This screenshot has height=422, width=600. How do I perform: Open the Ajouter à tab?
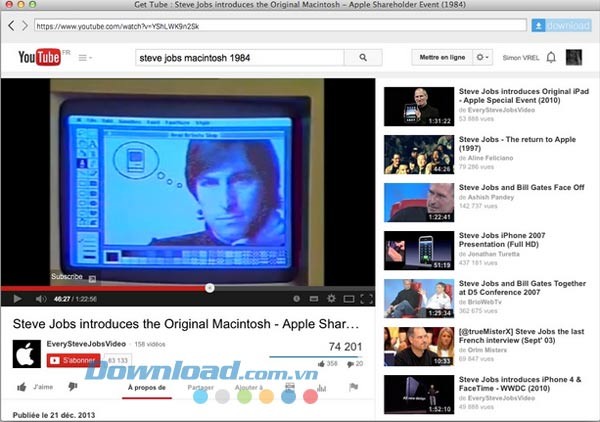[249, 388]
